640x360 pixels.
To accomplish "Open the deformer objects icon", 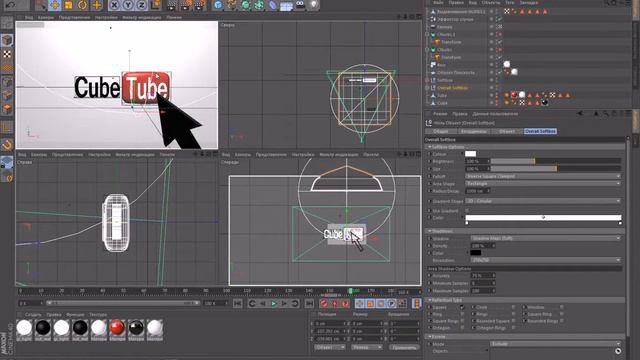I will click(x=272, y=5).
